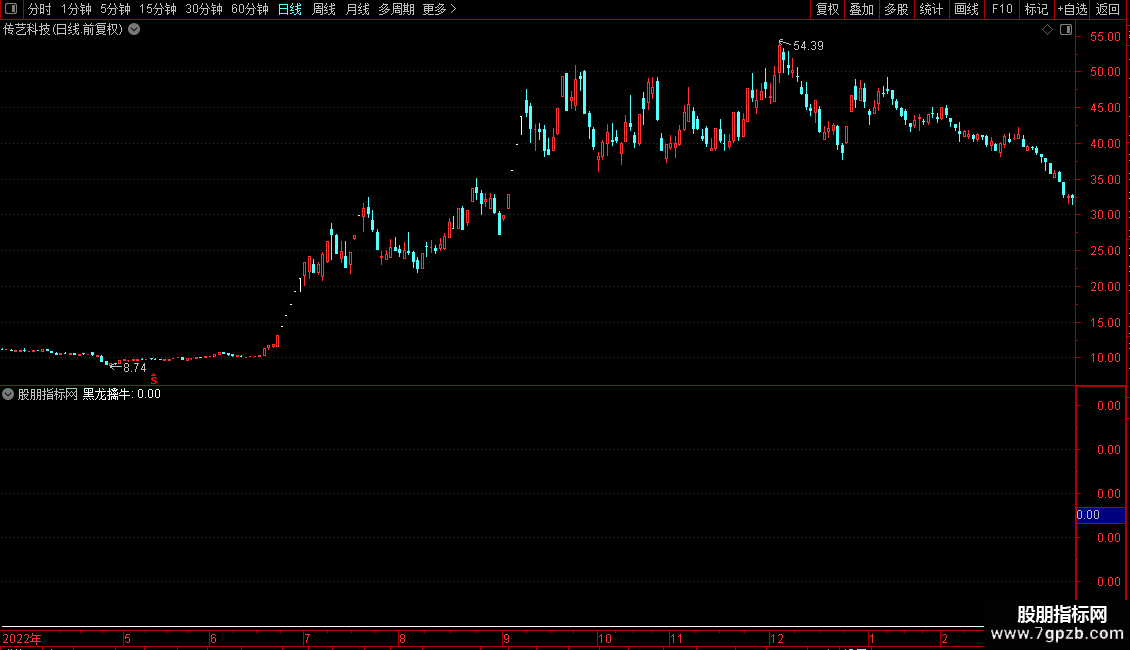The height and width of the screenshot is (650, 1130).
Task: Open the 统计 statistics tool
Action: point(931,9)
